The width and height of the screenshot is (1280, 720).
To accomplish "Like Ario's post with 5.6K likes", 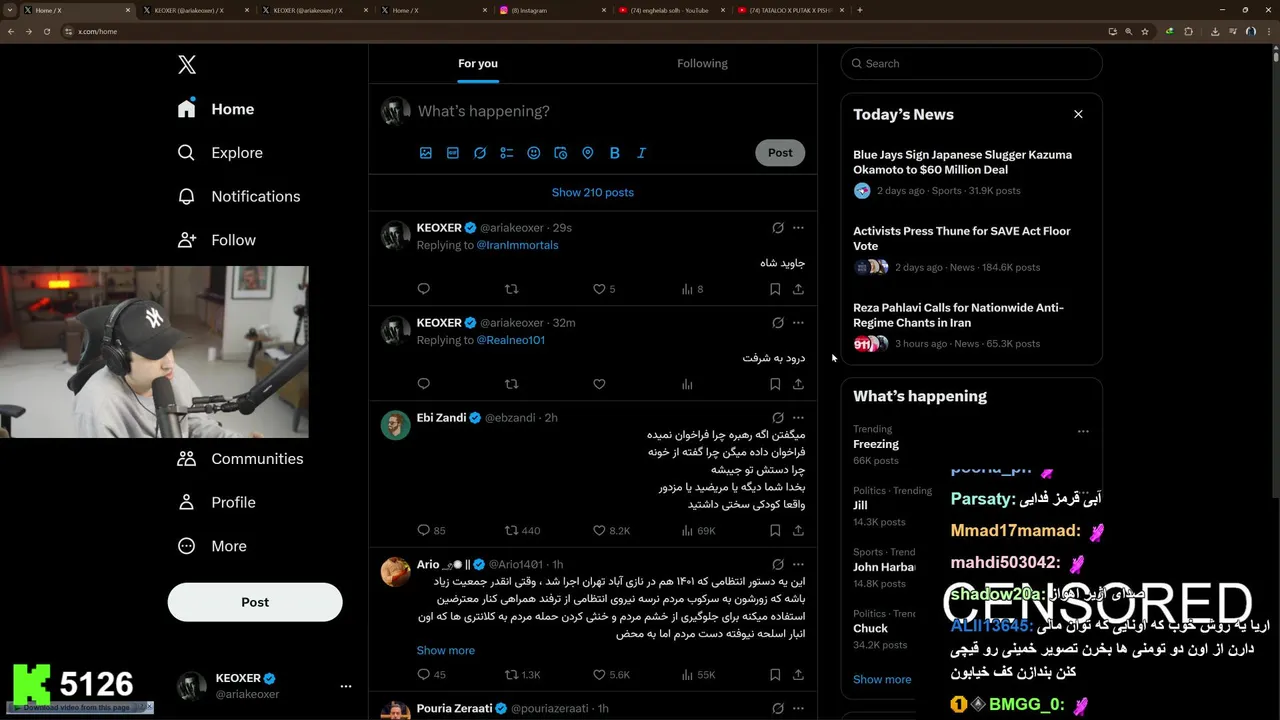I will (611, 675).
